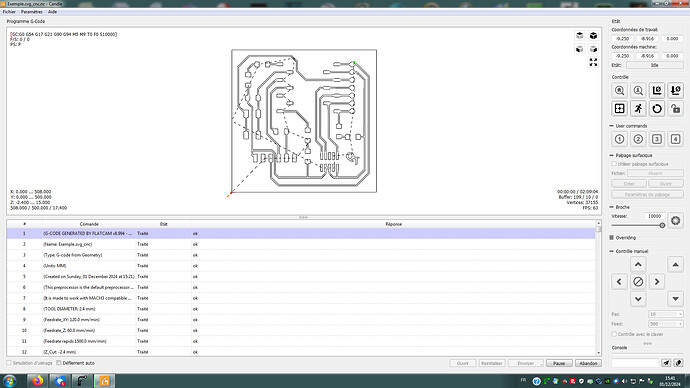
Task: Reset the controller with the circular arrow icon
Action: pyautogui.click(x=657, y=108)
